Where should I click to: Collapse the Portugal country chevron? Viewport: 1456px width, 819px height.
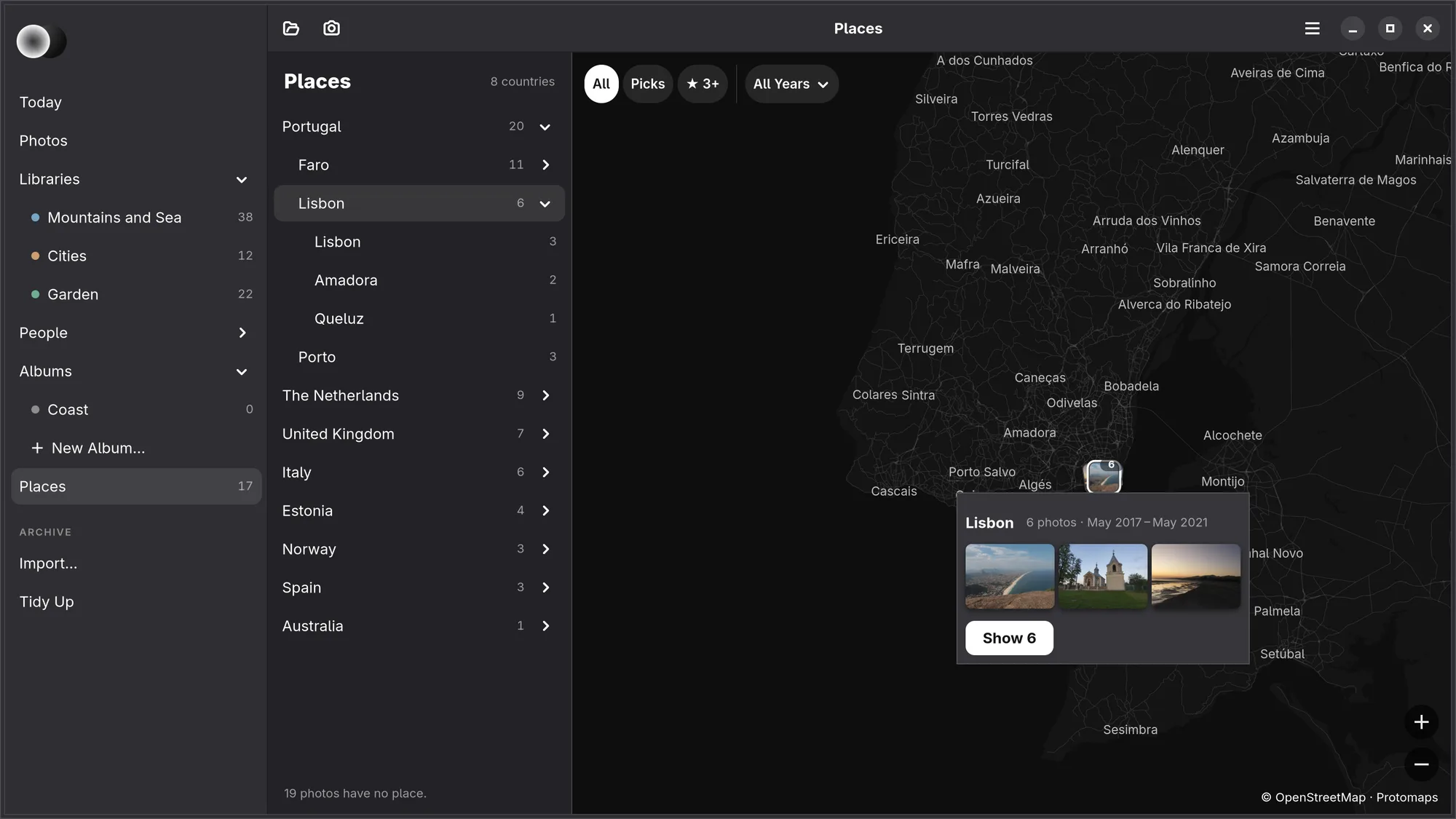click(x=545, y=127)
